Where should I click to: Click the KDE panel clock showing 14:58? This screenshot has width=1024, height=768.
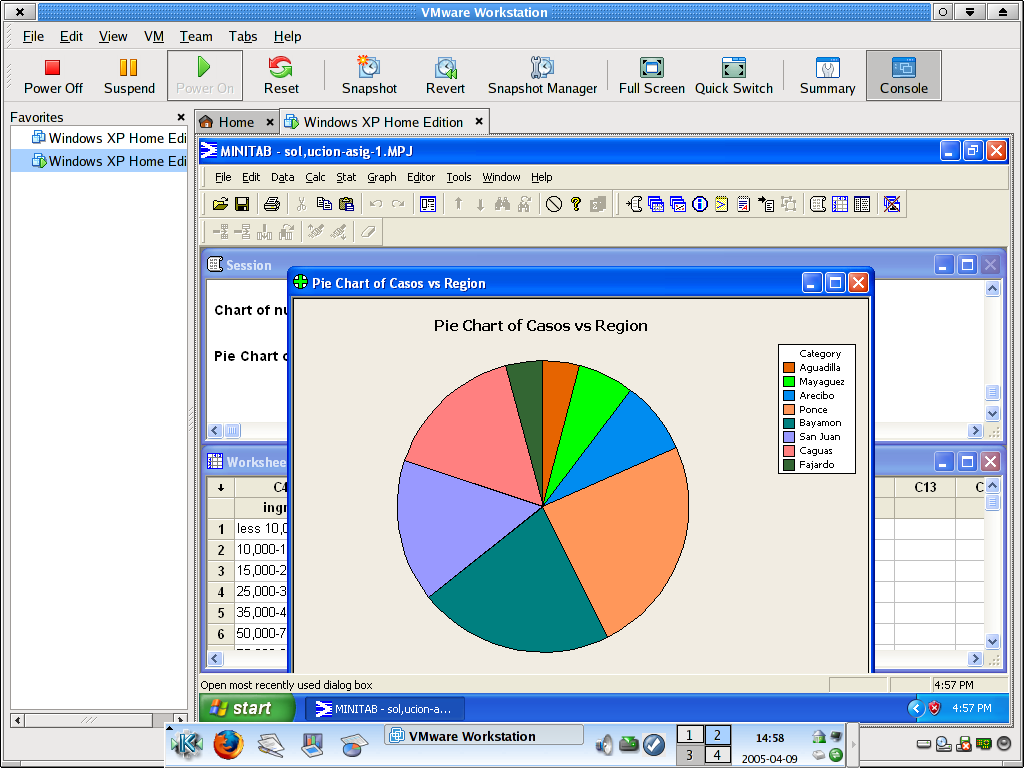(x=770, y=738)
